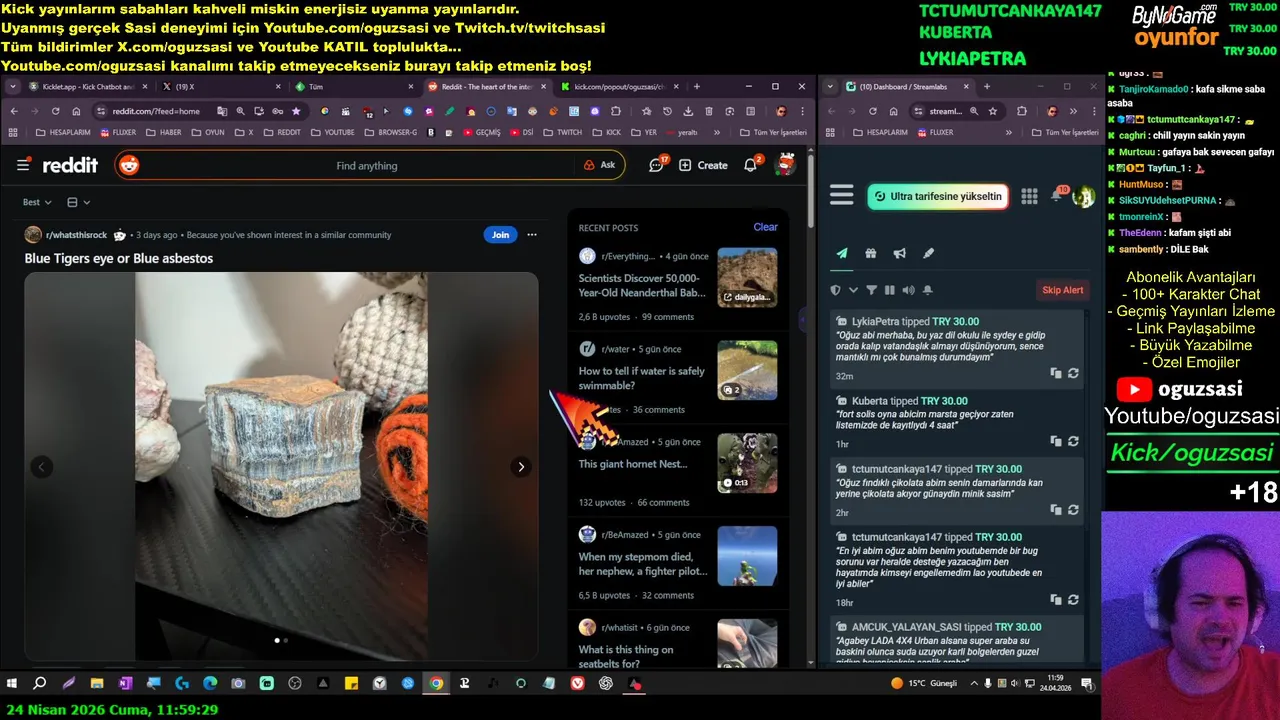Clear the Recent Posts list
Screen dimensions: 1280x720
tap(765, 227)
